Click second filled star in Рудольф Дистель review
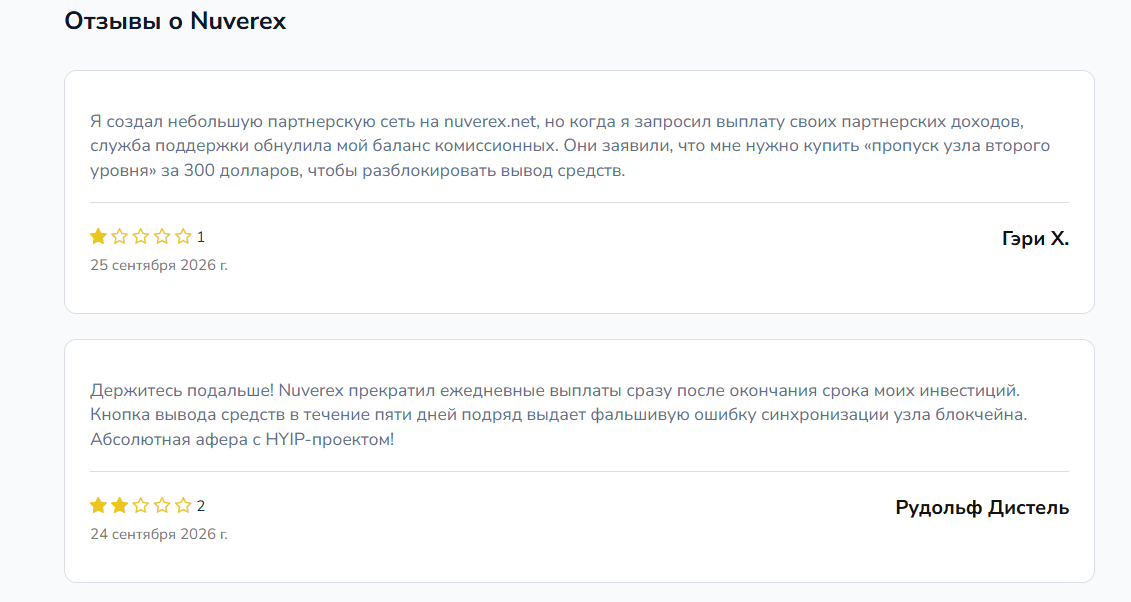 pyautogui.click(x=120, y=505)
